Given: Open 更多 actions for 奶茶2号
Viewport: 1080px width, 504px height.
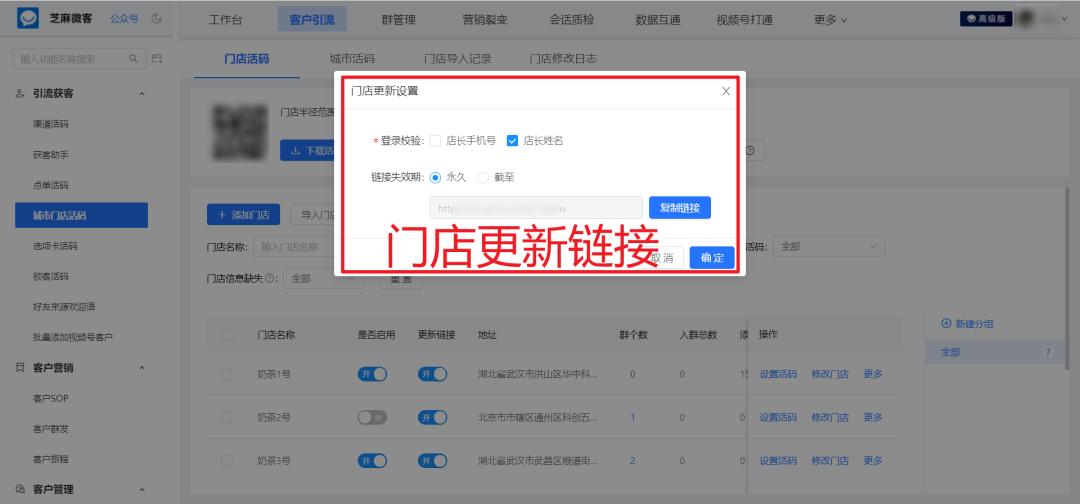Looking at the screenshot, I should point(873,417).
